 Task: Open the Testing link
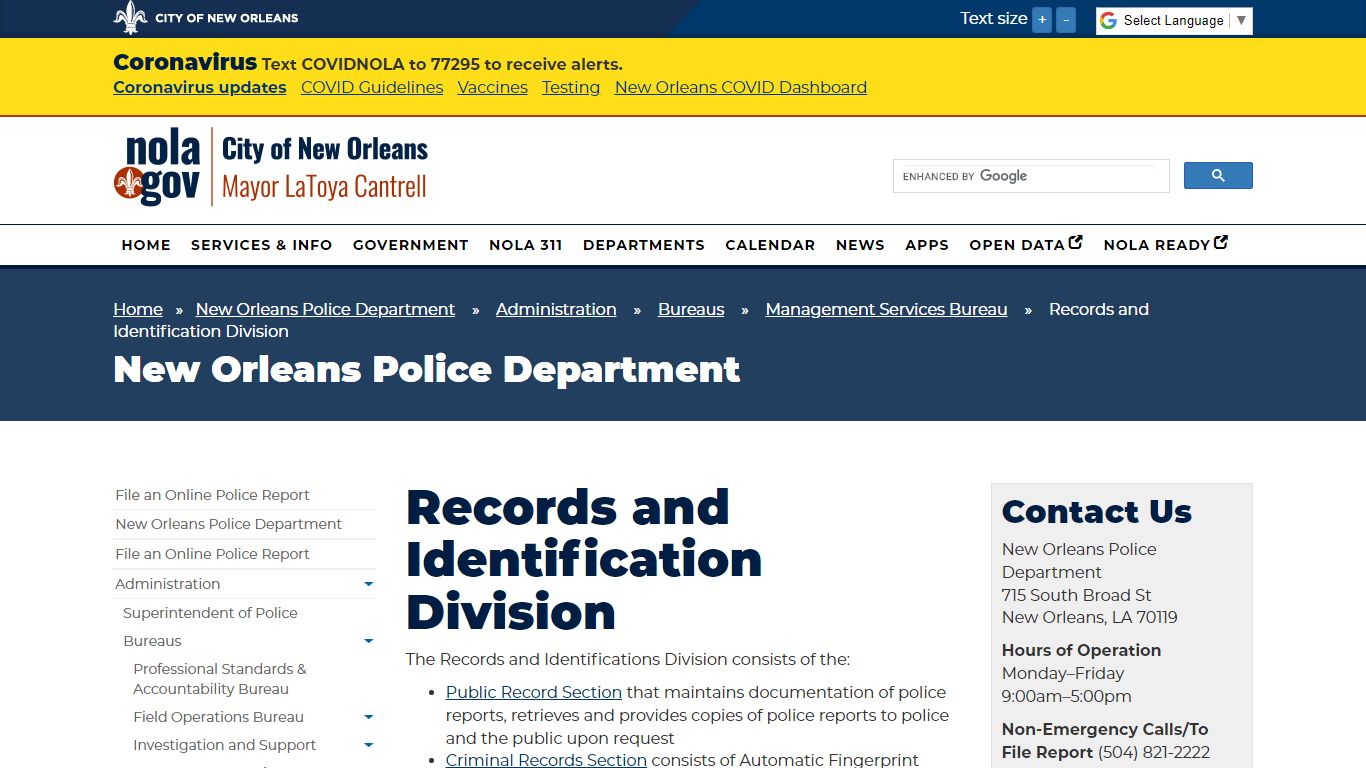(x=571, y=87)
